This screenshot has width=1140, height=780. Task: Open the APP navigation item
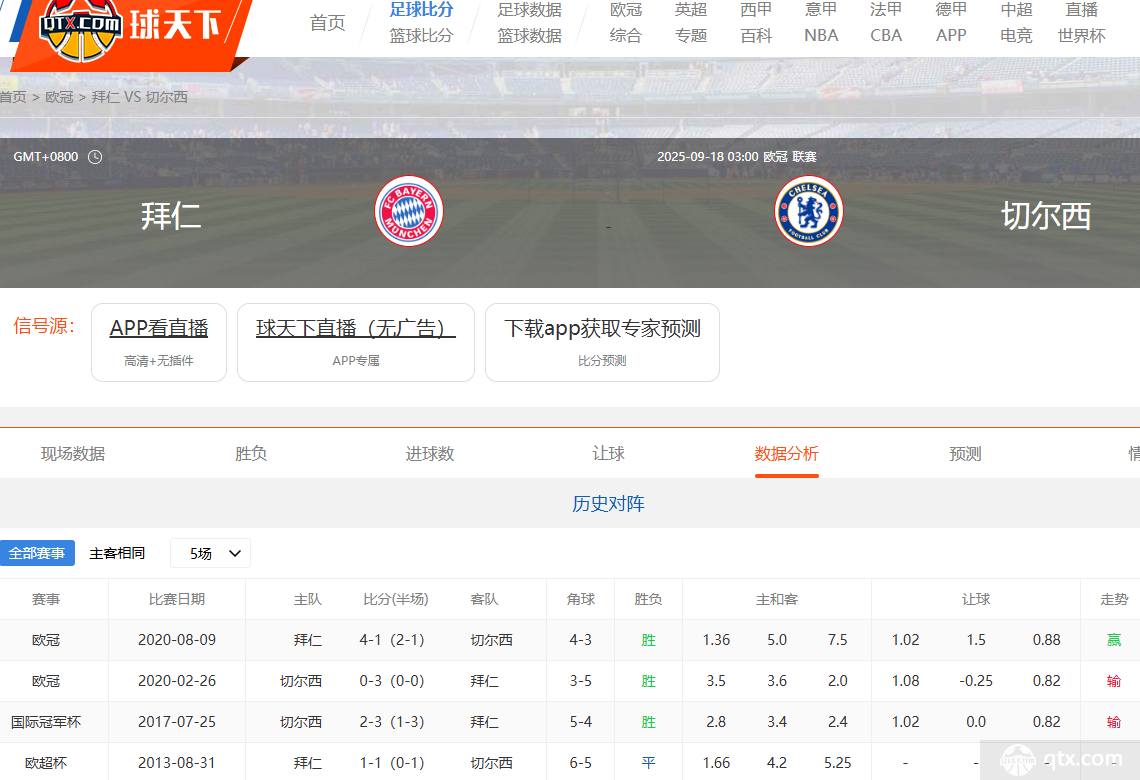[x=951, y=35]
